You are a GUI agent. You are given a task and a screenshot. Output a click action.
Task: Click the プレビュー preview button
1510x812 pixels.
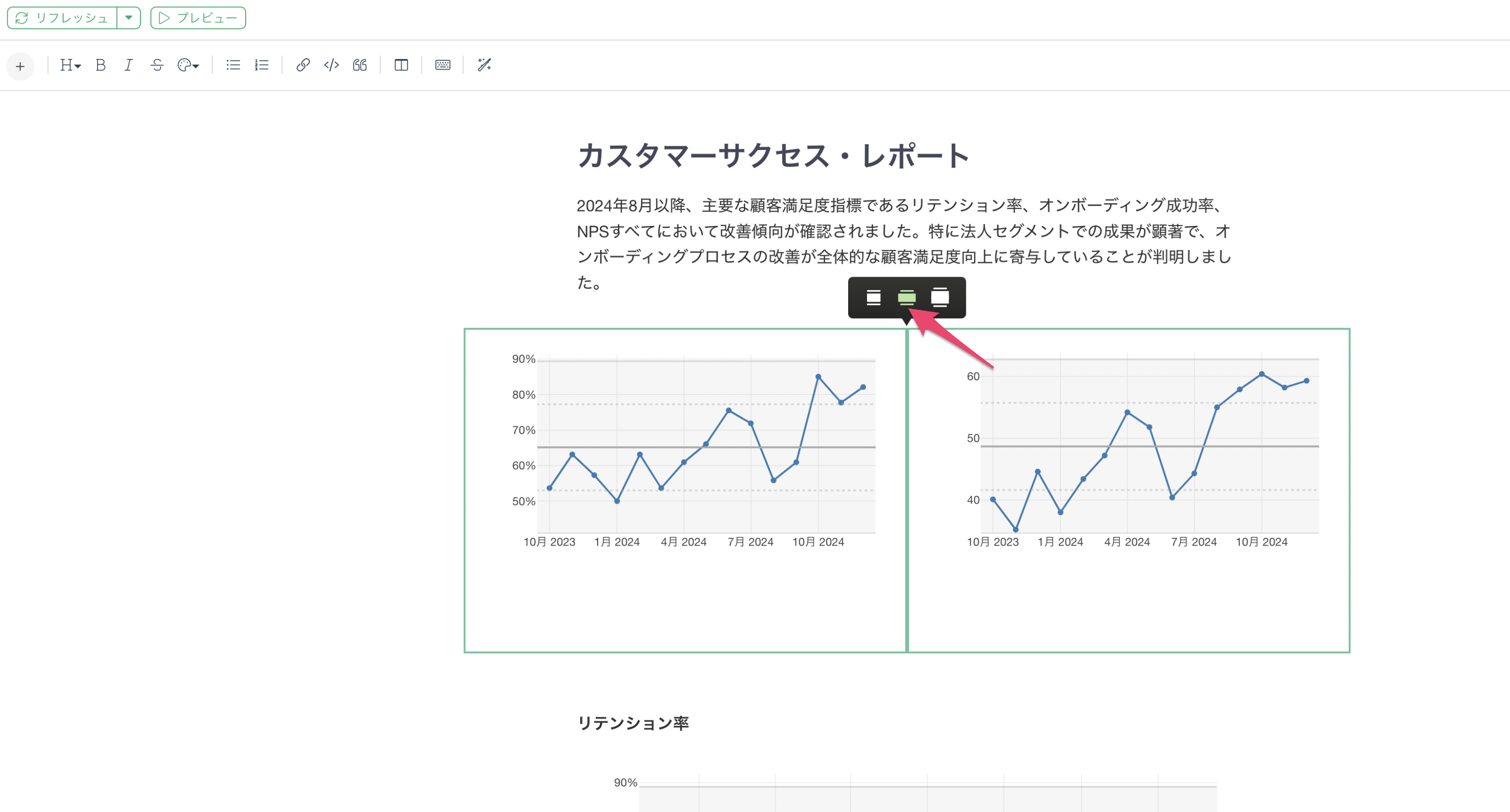point(198,17)
